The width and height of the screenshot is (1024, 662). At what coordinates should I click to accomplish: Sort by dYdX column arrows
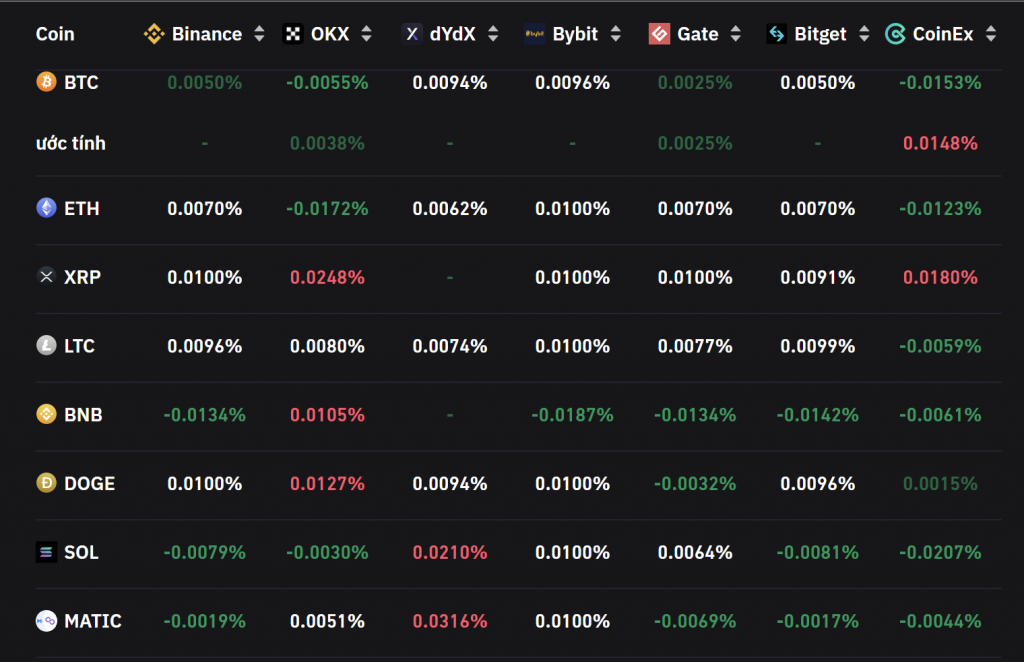click(x=493, y=34)
